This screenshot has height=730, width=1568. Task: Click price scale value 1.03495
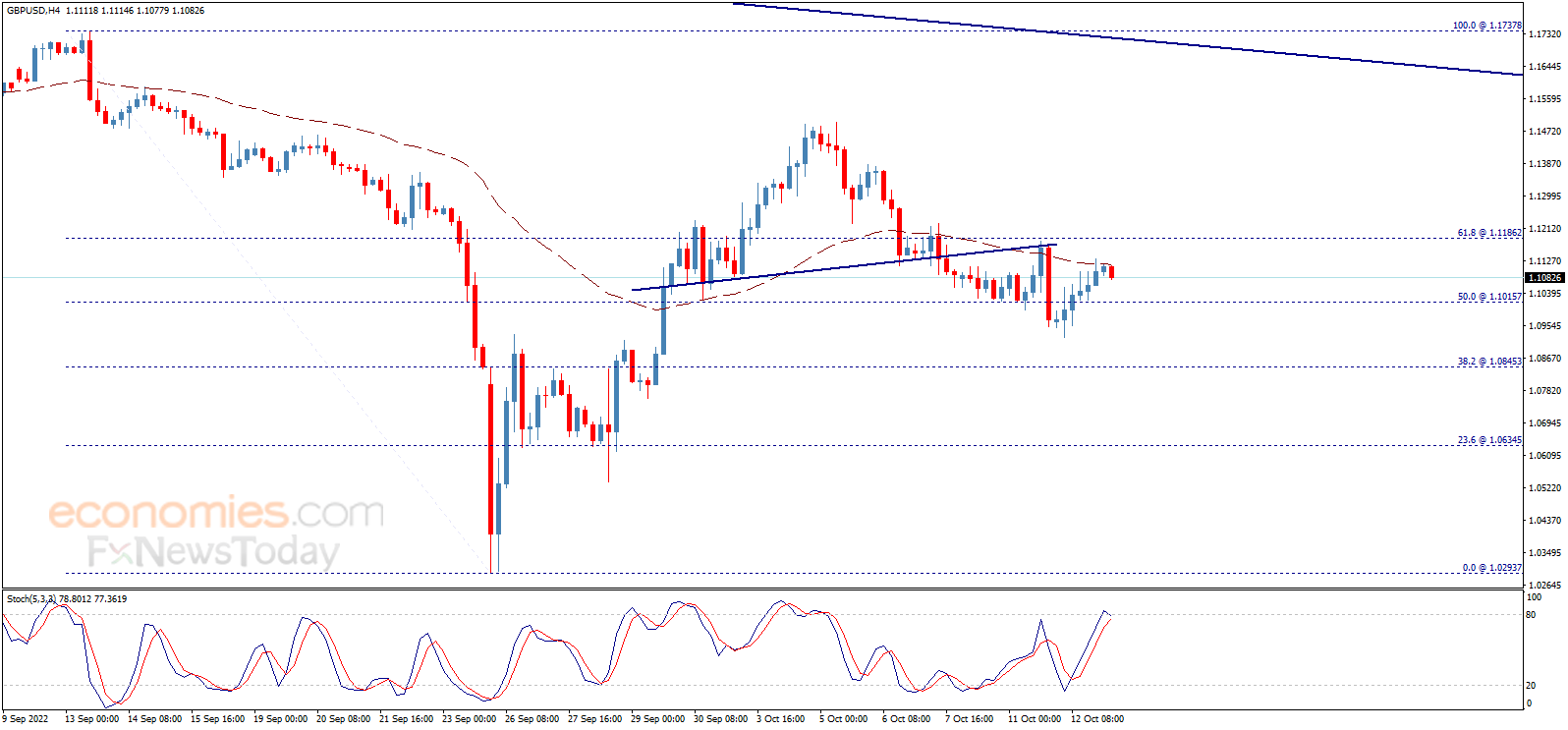click(1545, 553)
